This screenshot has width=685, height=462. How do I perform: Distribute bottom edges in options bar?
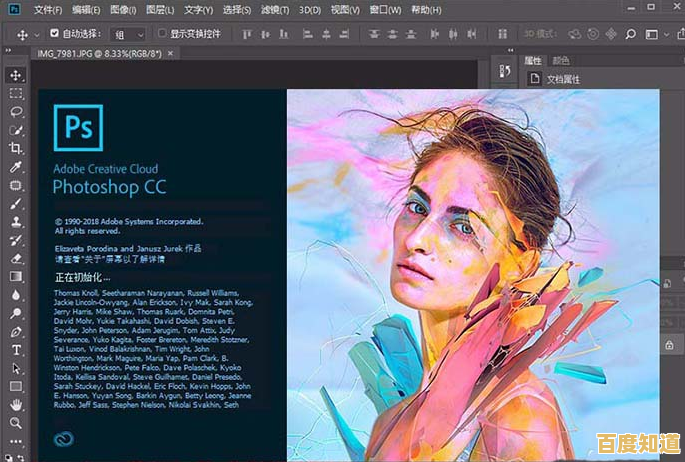[x=411, y=34]
